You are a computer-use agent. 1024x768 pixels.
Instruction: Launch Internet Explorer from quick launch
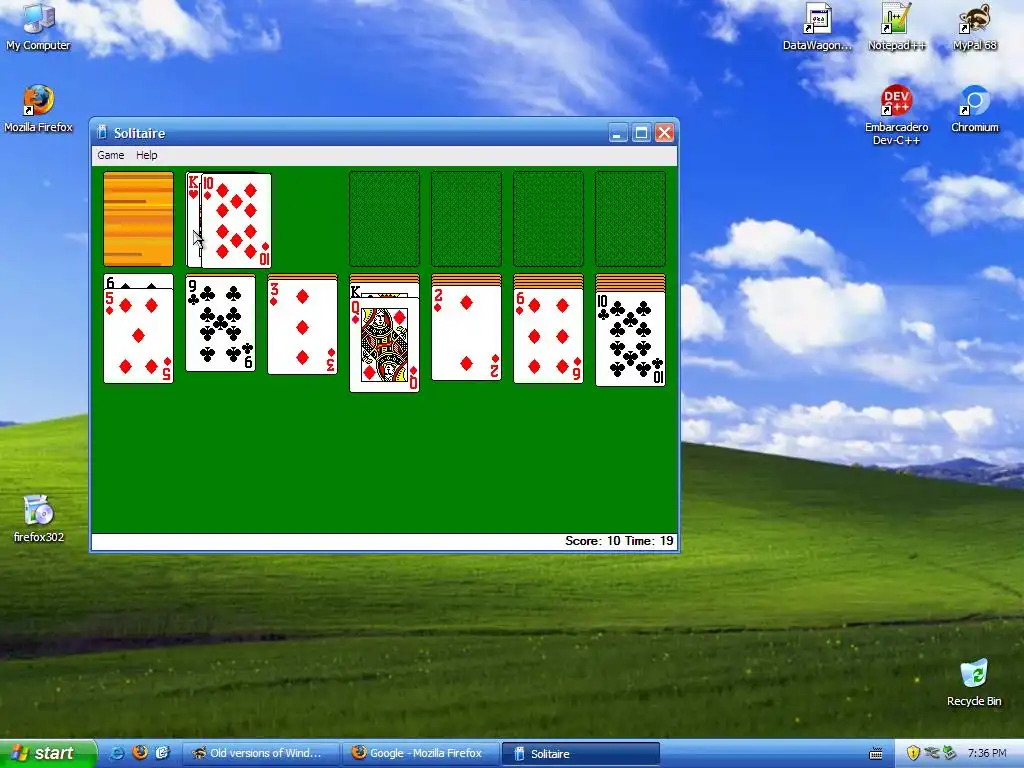(x=118, y=753)
